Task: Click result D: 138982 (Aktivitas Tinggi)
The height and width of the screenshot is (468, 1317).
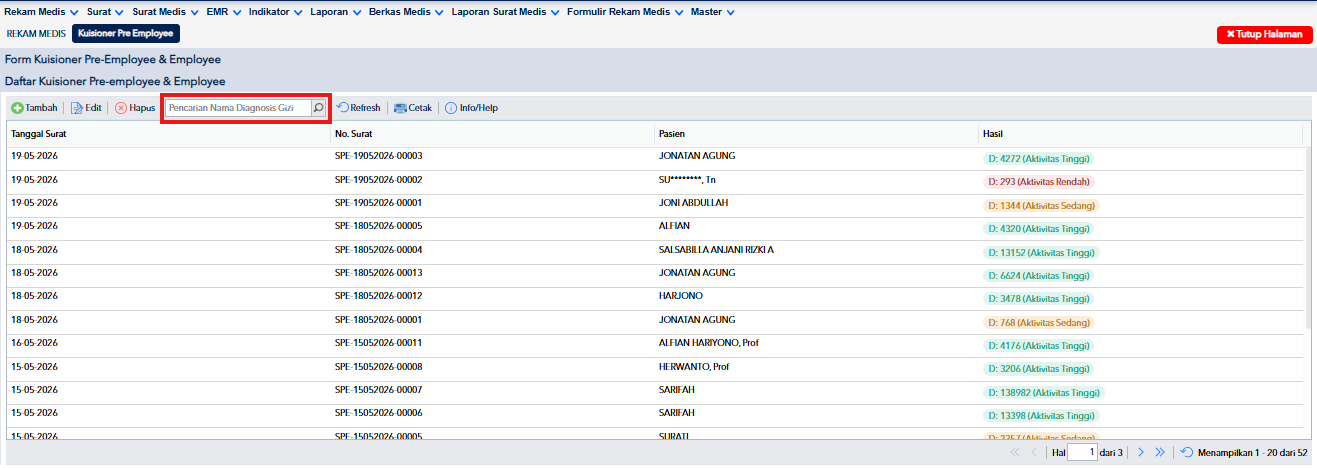Action: (x=1043, y=392)
